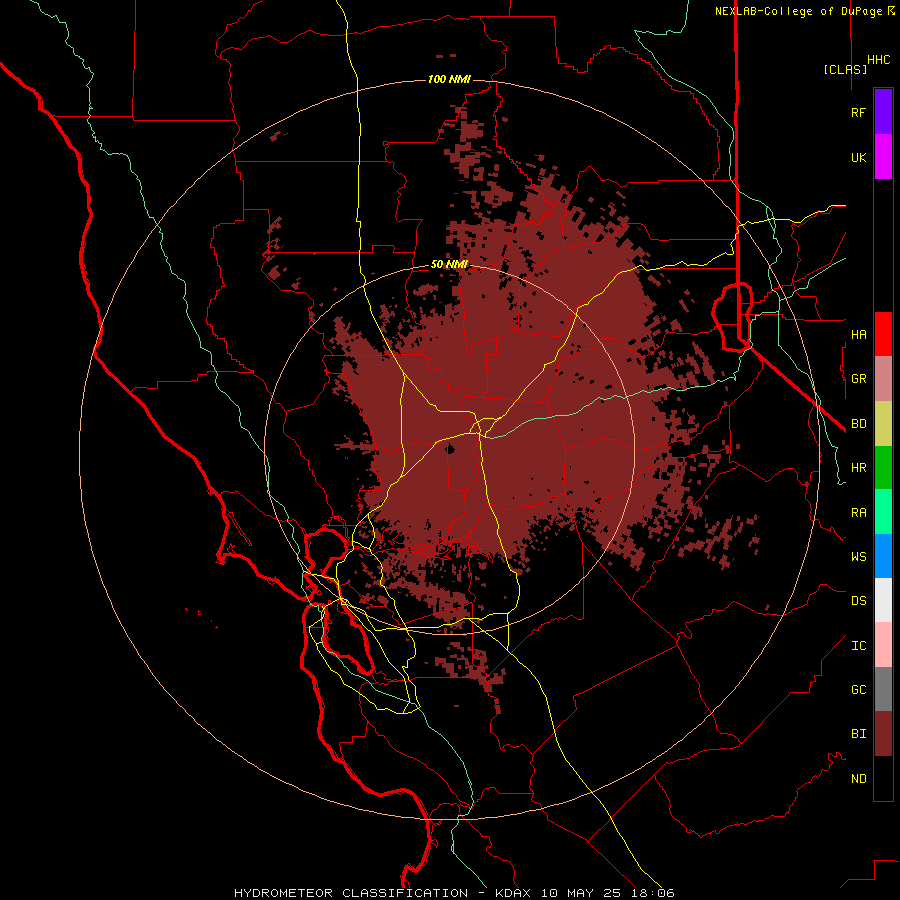Viewport: 900px width, 900px height.
Task: Click the WS blue legend color block
Action: coord(883,556)
